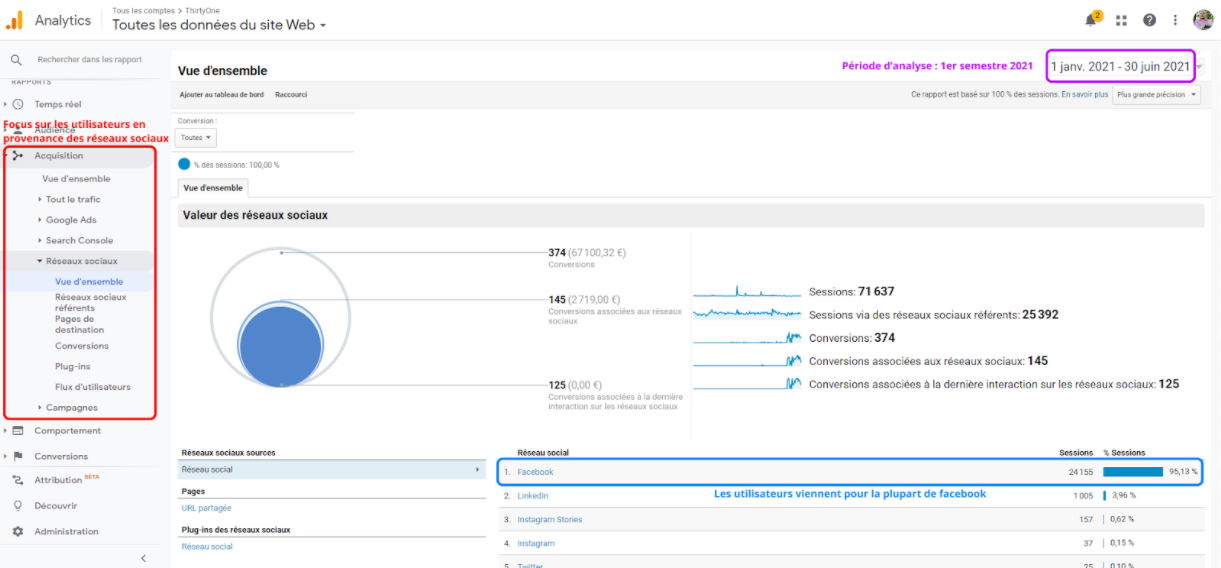Click the Facebook 95,13 % sessions bar

1133,472
